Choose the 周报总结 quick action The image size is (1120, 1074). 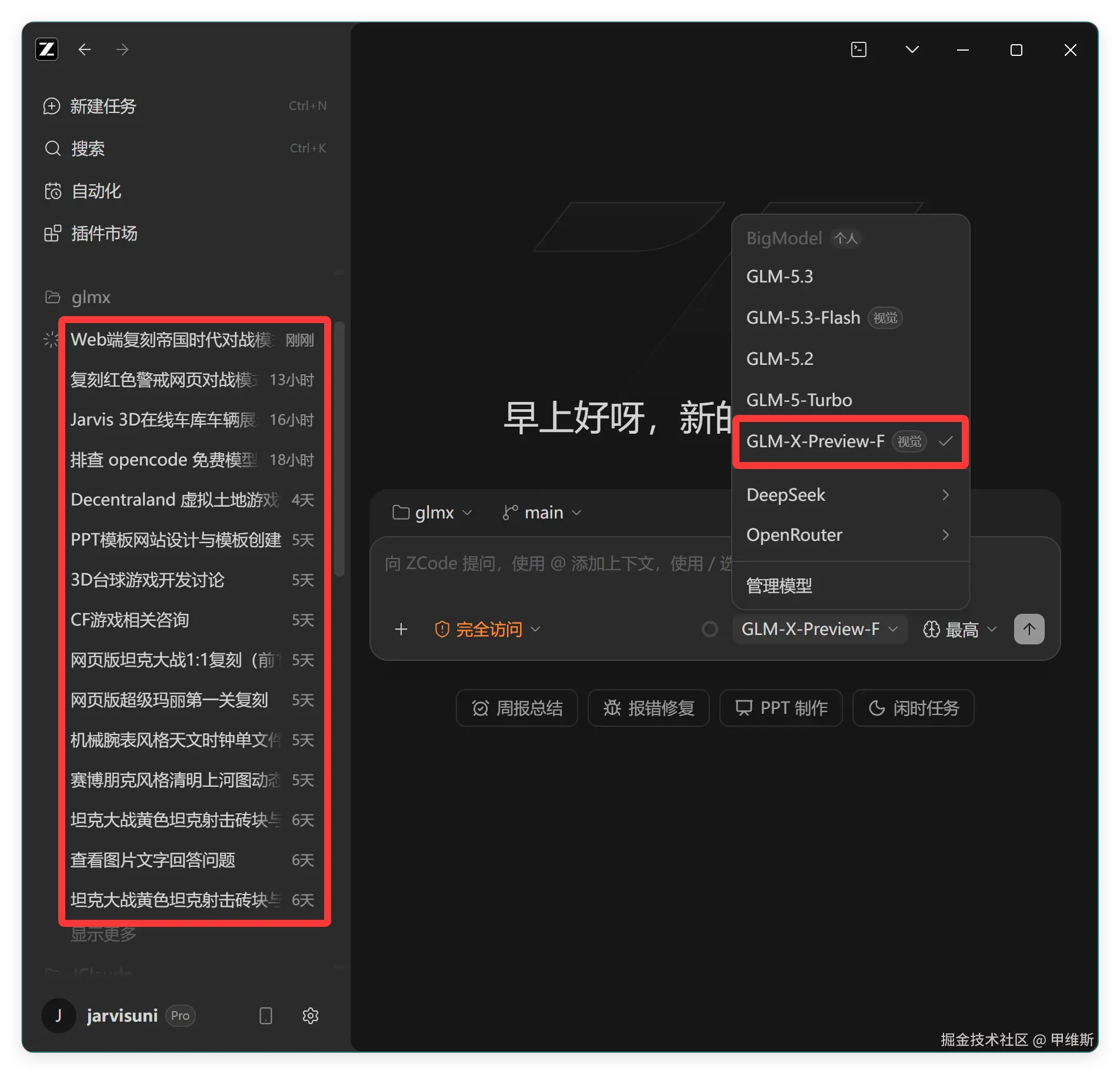point(517,708)
